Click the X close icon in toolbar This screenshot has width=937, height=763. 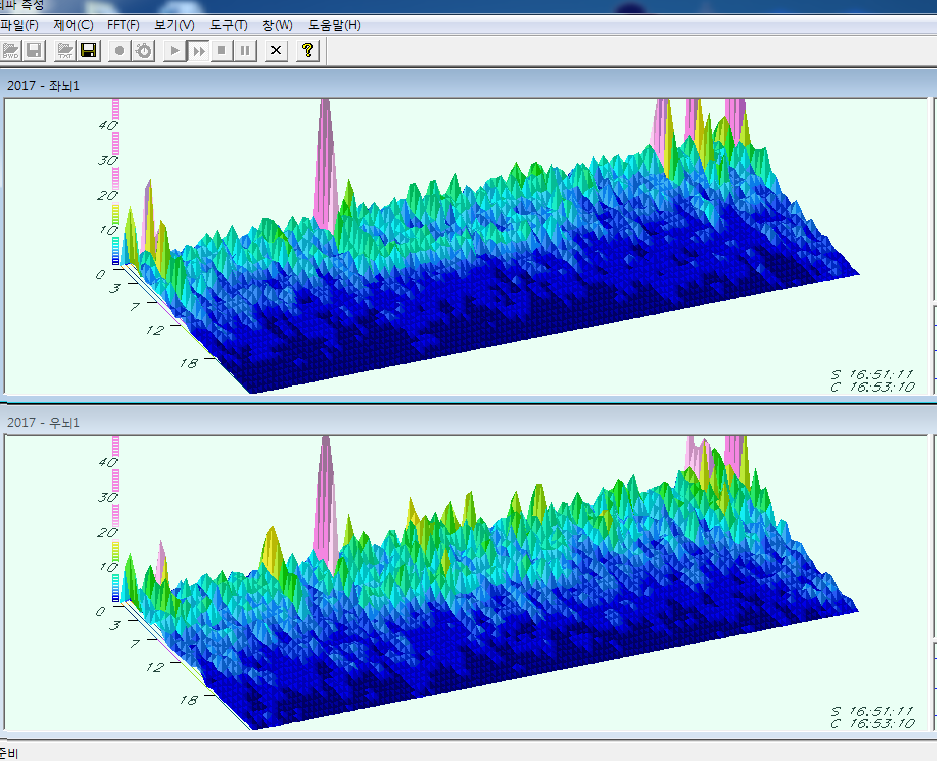(x=276, y=50)
